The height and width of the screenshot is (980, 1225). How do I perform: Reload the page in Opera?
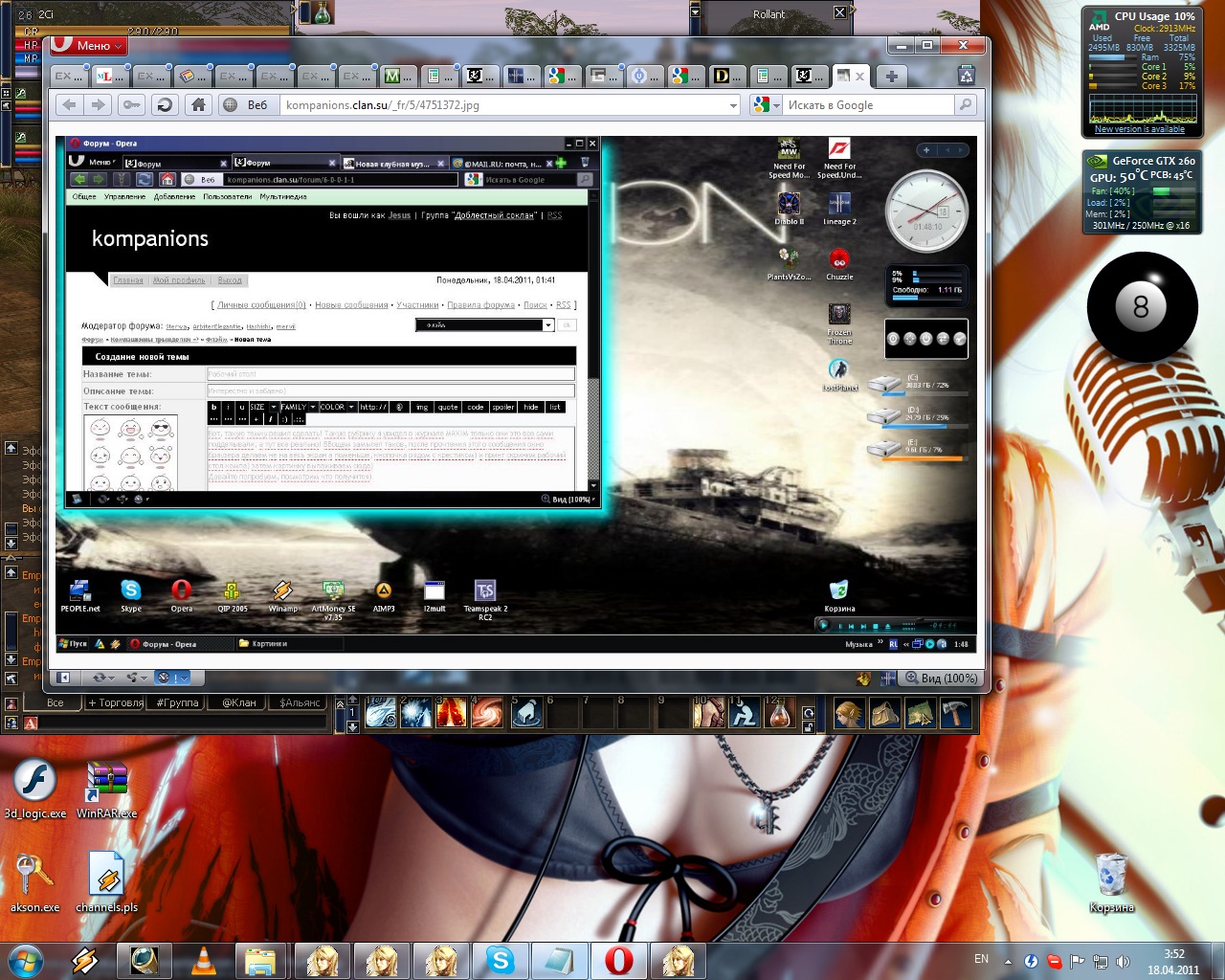[x=165, y=104]
